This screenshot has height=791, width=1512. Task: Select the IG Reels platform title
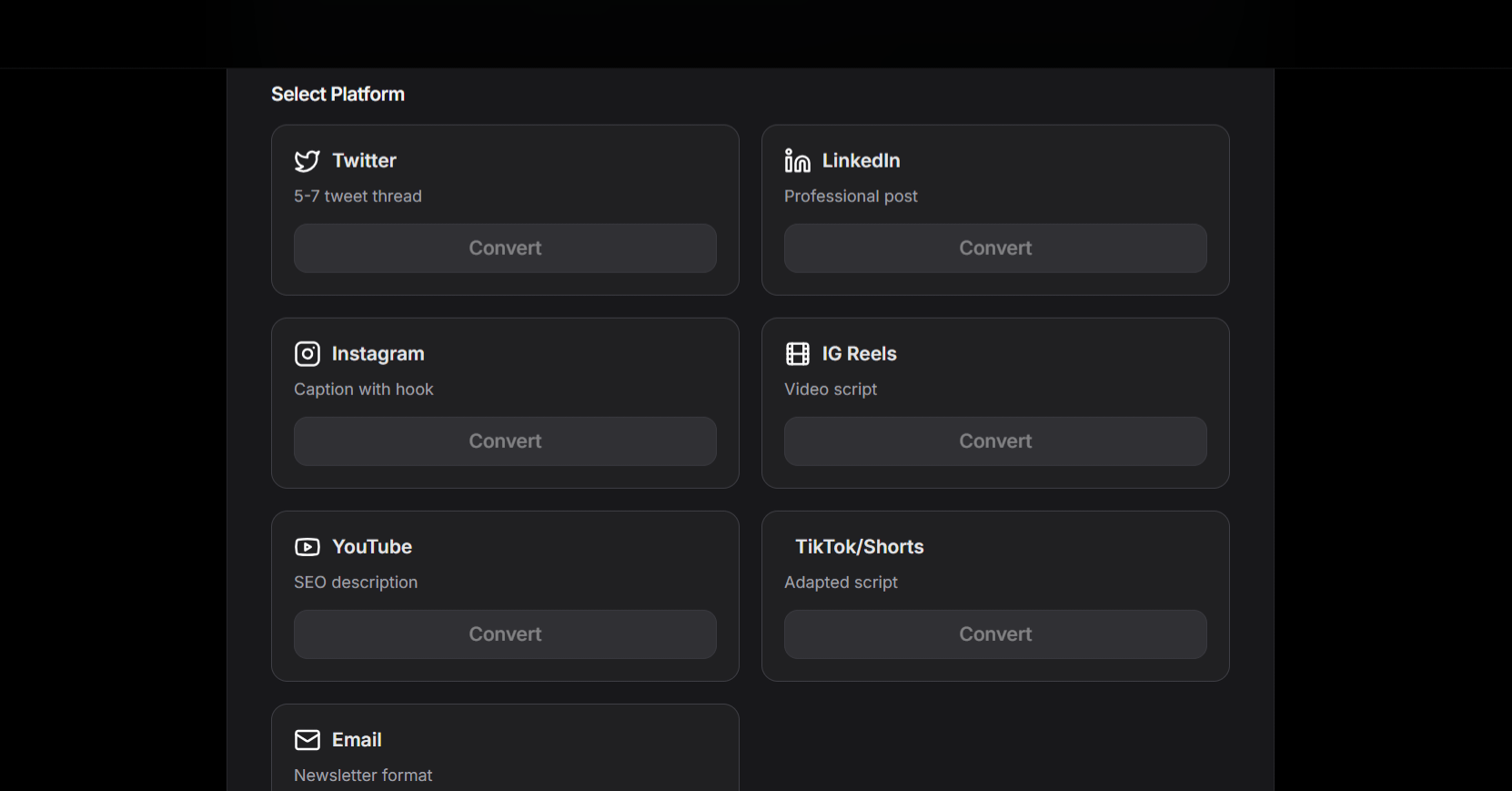coord(859,354)
